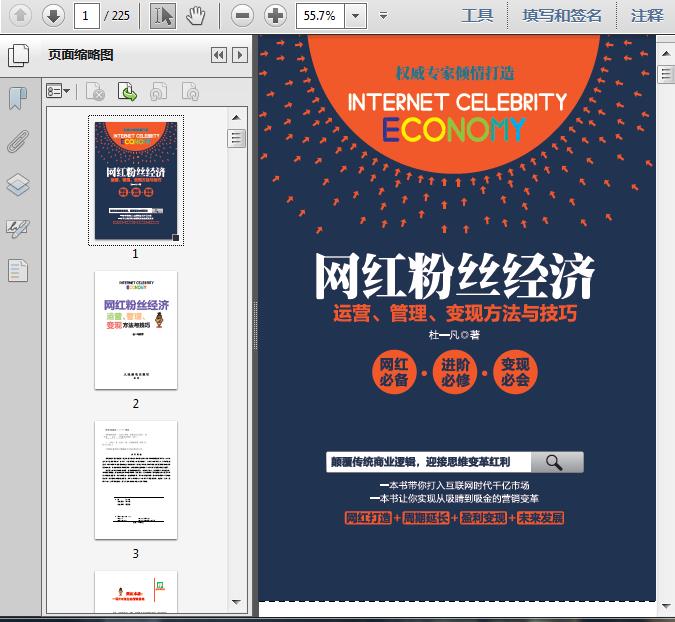Click the 变现必会 orange circle badge

515,373
